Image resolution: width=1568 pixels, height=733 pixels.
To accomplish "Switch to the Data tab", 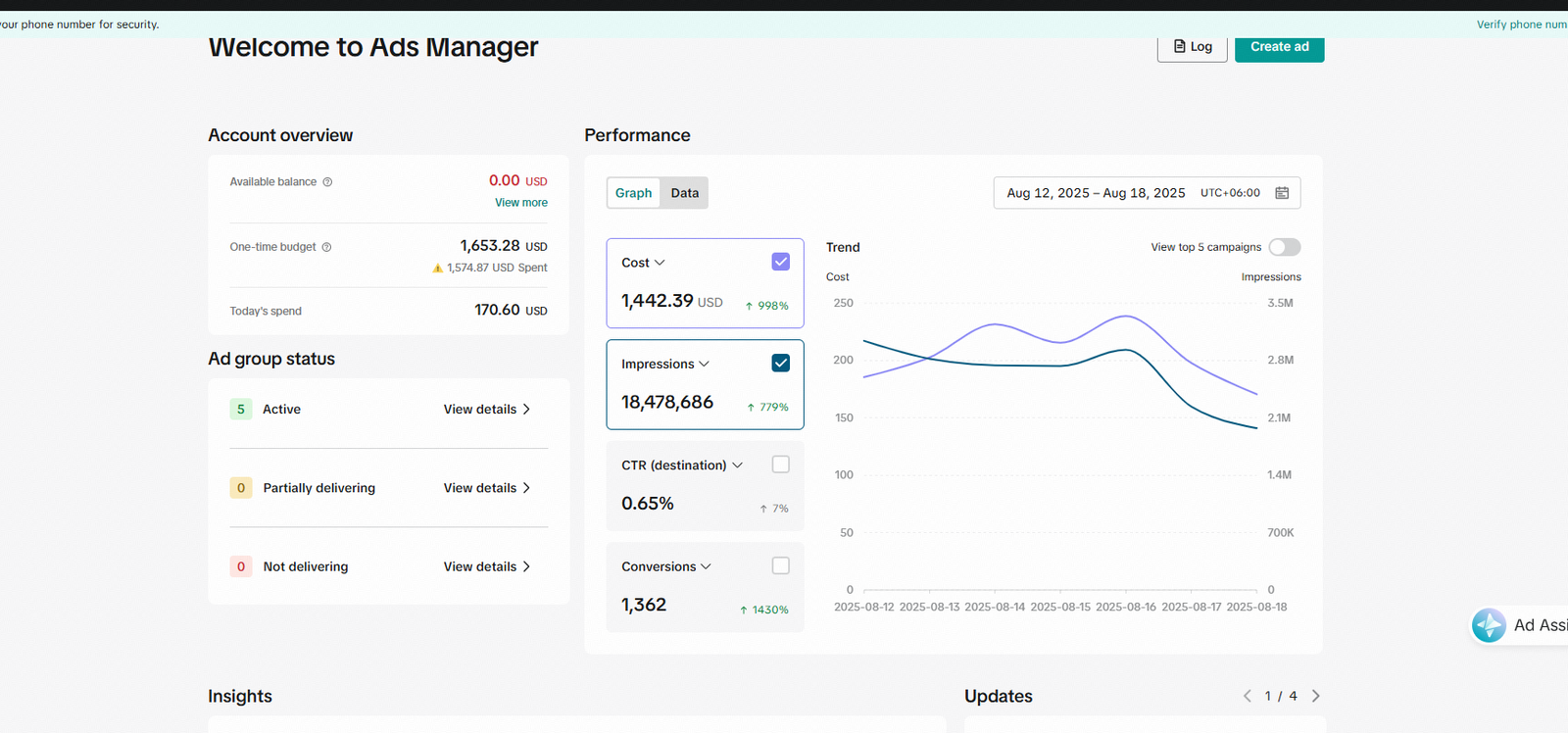I will [684, 193].
